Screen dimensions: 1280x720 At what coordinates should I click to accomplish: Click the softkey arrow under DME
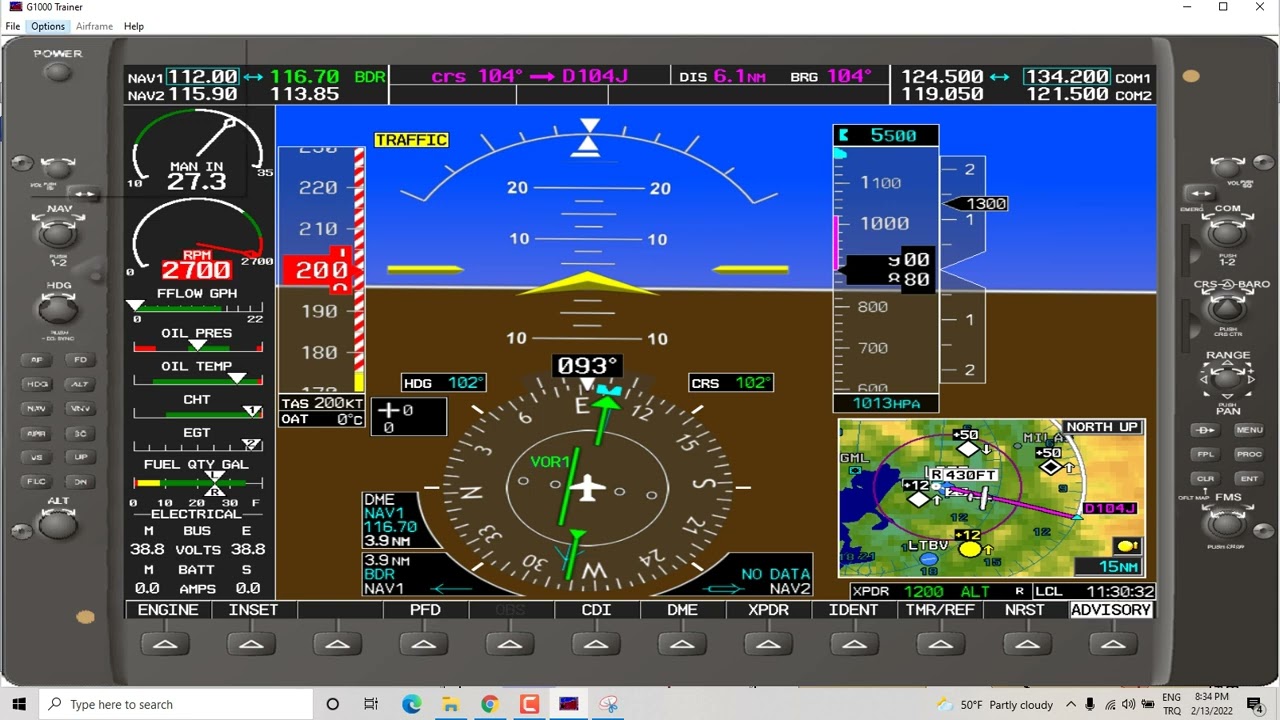tap(682, 645)
